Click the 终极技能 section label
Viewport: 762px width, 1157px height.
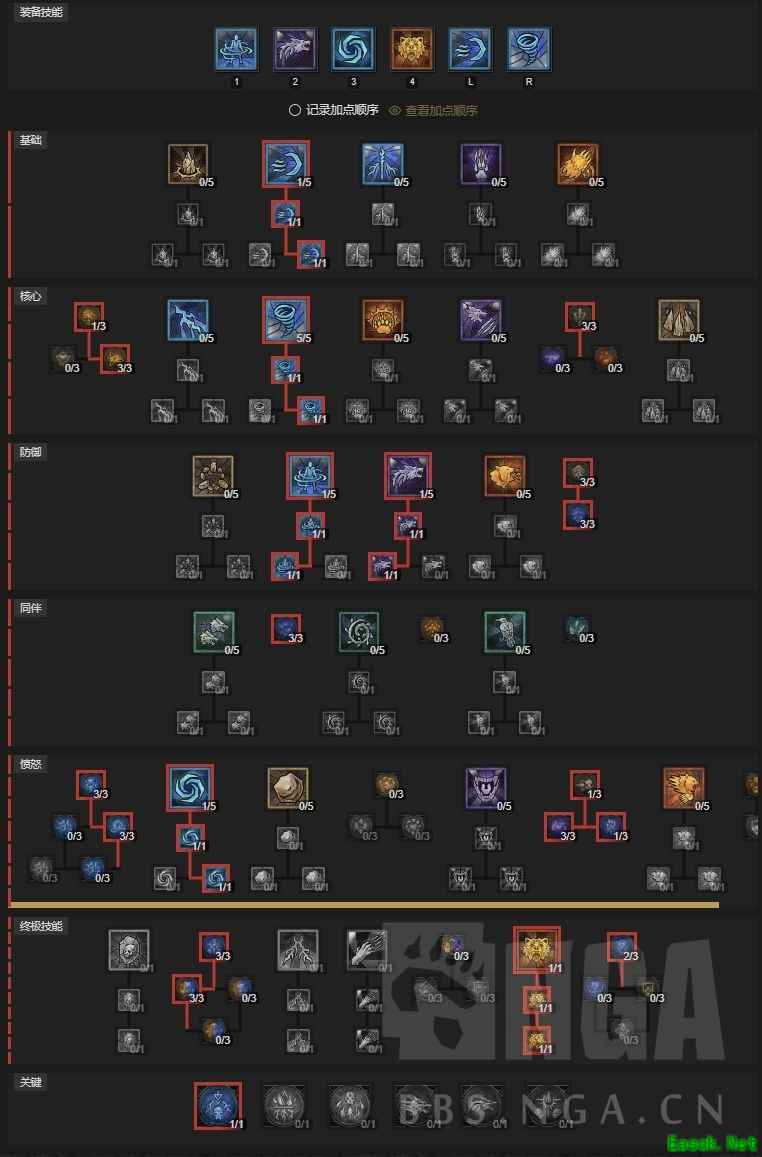click(x=41, y=926)
